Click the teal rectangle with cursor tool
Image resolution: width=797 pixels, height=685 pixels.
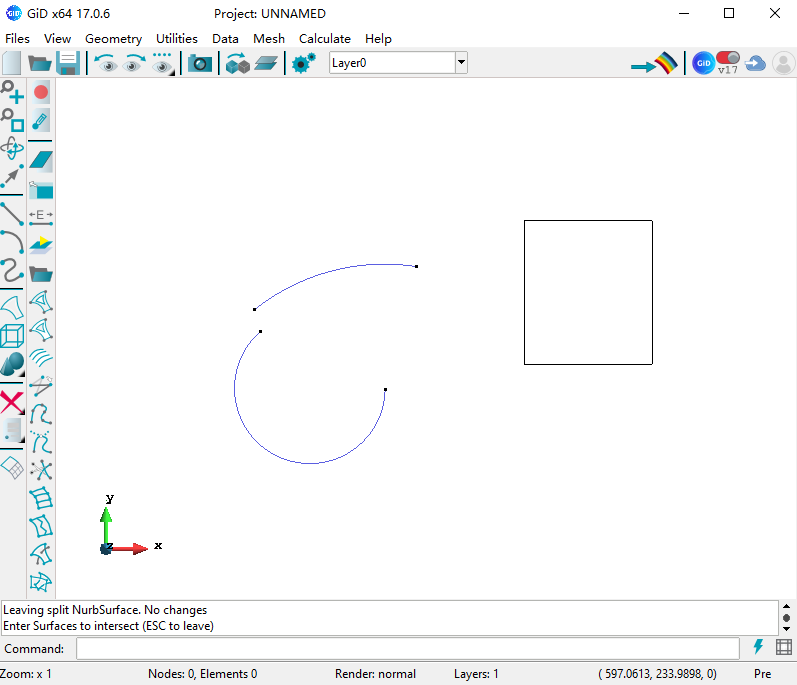(41, 190)
